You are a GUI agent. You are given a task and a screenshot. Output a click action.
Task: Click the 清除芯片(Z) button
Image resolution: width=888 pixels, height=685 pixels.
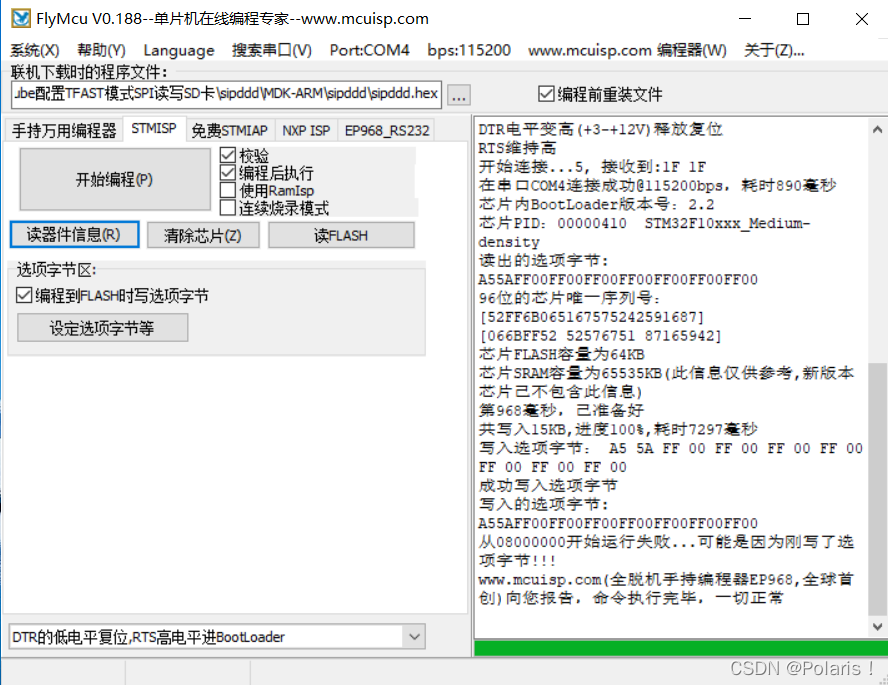pos(203,235)
